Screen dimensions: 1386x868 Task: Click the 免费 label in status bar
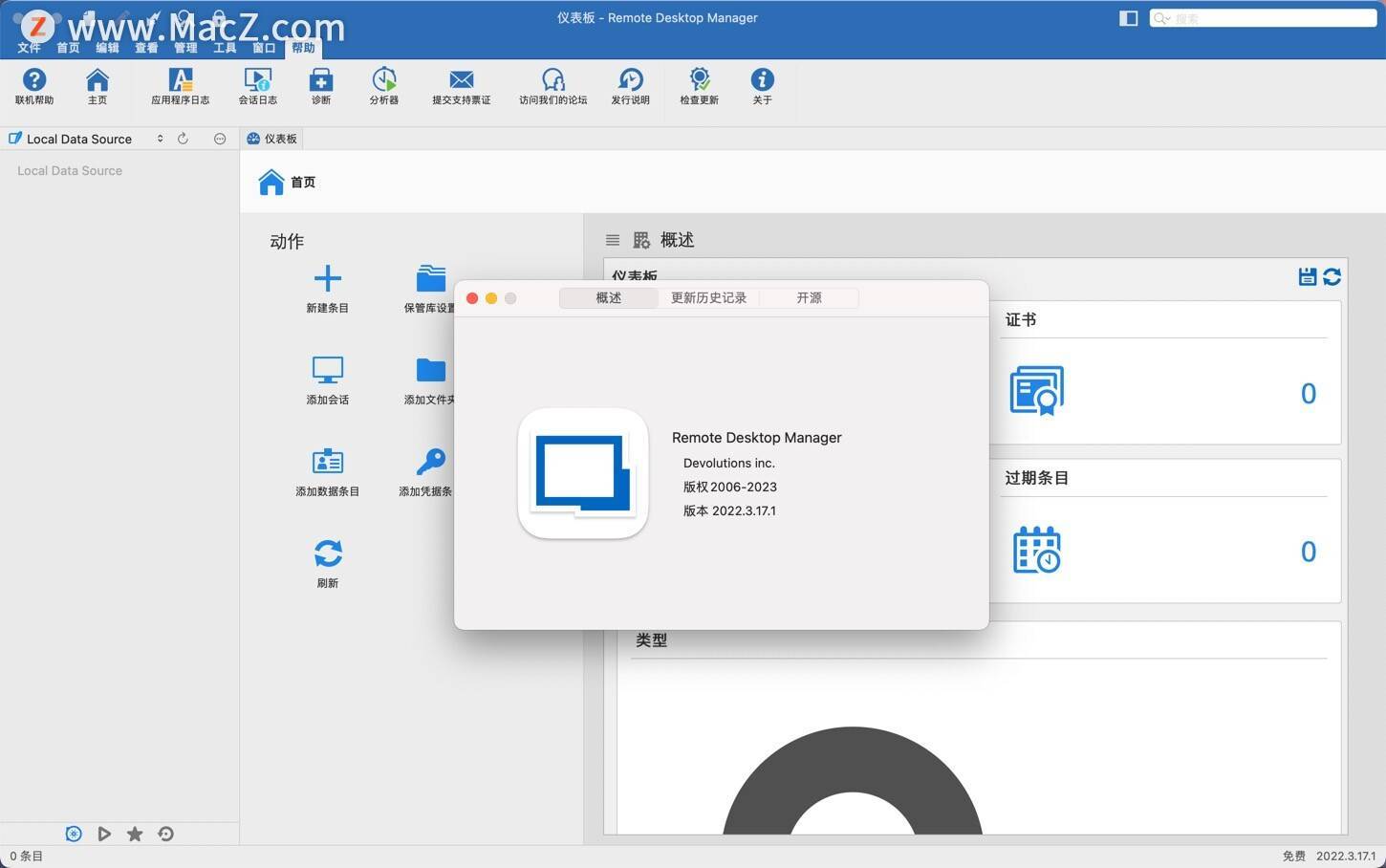1293,856
